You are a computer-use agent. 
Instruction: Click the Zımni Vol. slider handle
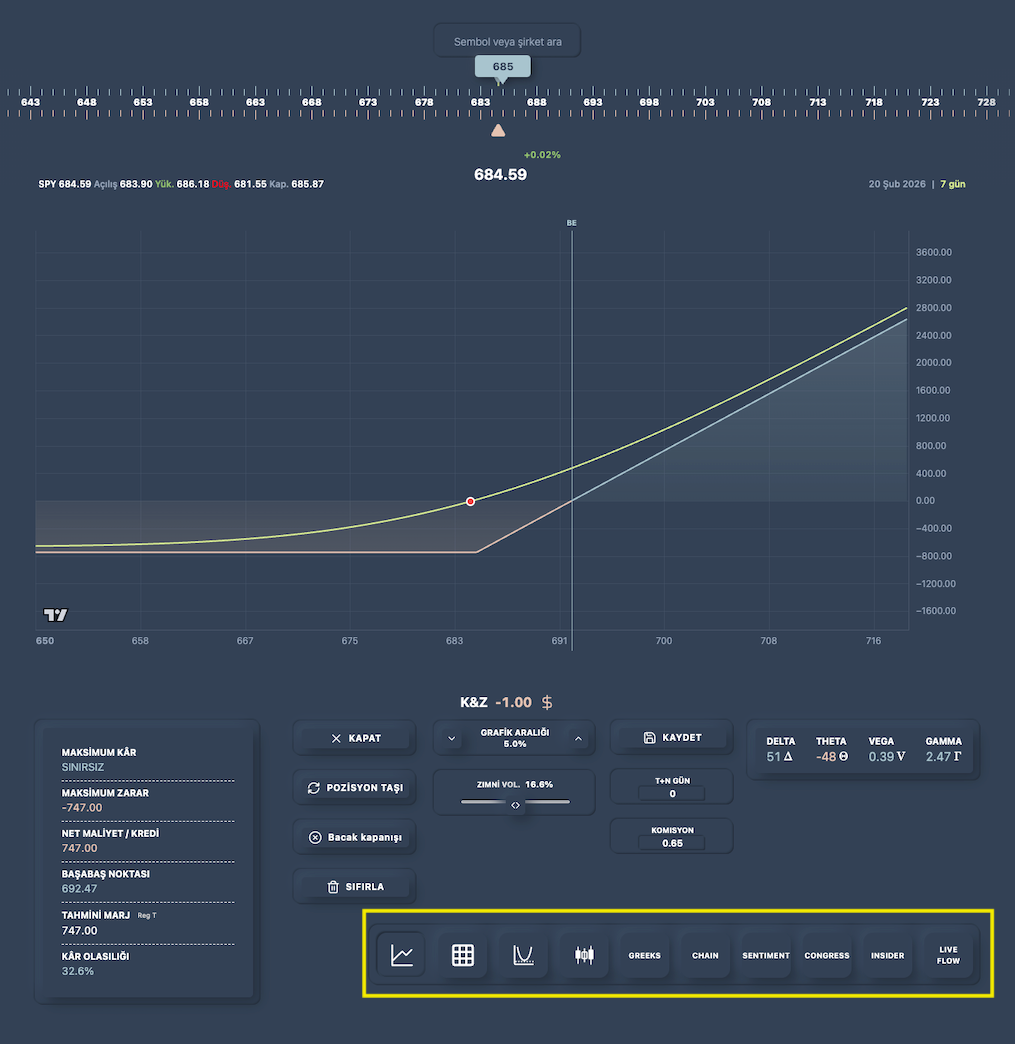515,803
